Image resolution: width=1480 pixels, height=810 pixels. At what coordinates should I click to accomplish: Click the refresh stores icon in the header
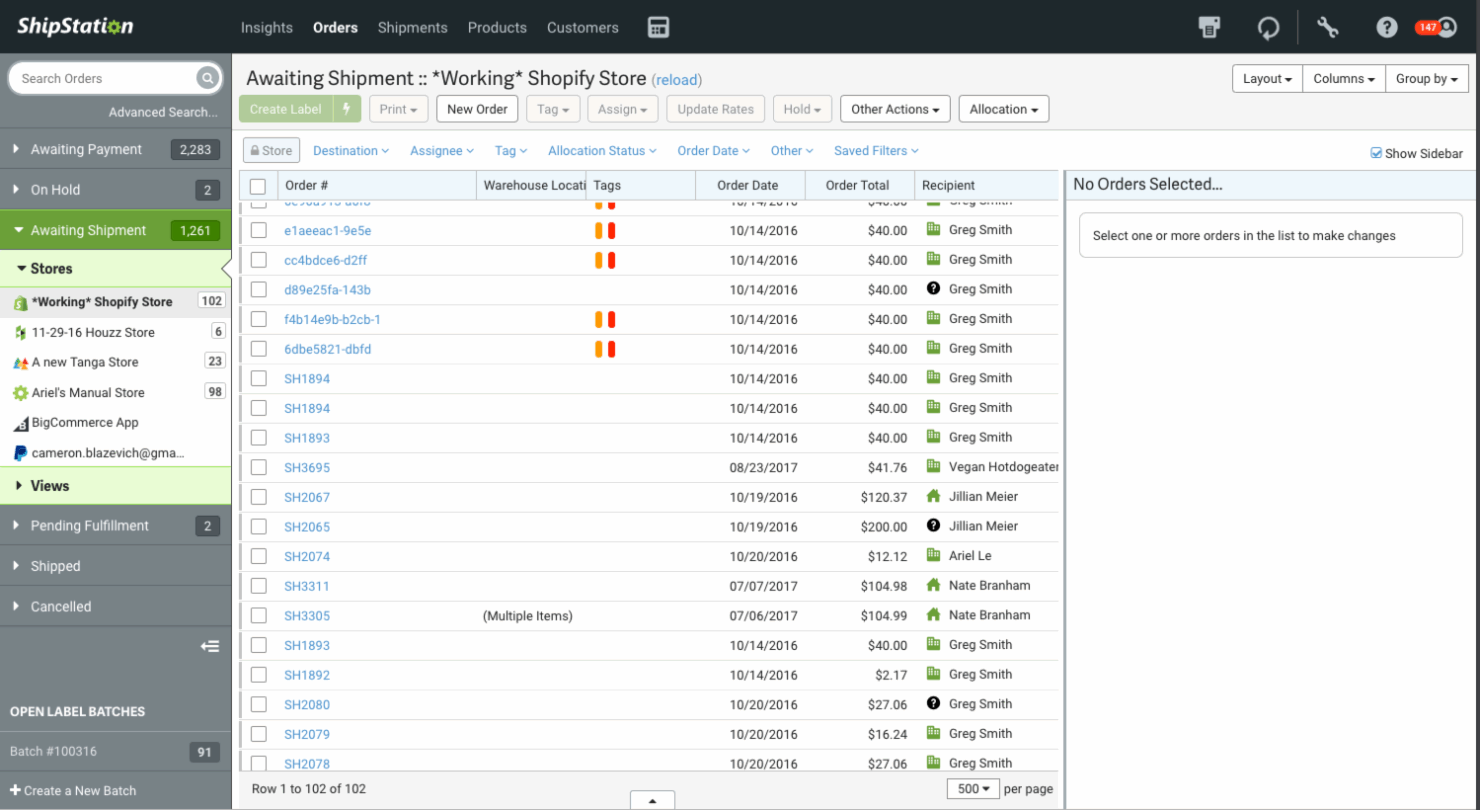click(x=1268, y=27)
